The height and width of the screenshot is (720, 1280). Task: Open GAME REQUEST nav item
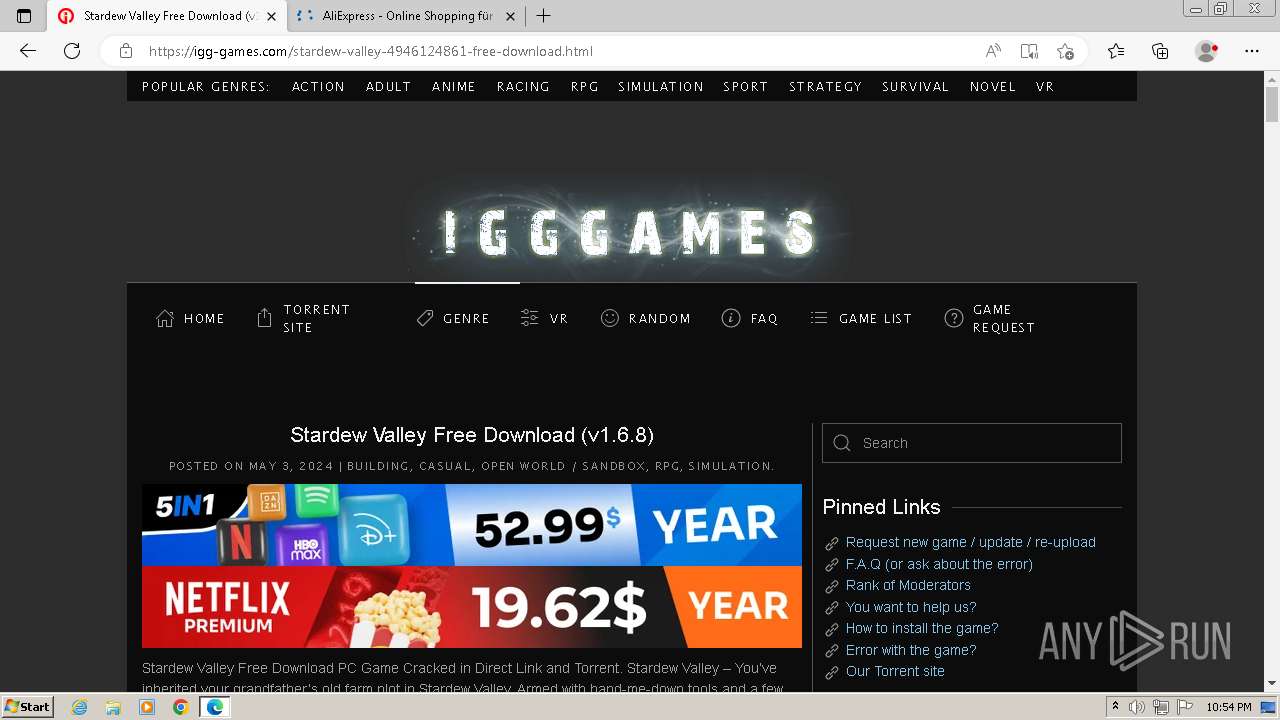pos(990,319)
